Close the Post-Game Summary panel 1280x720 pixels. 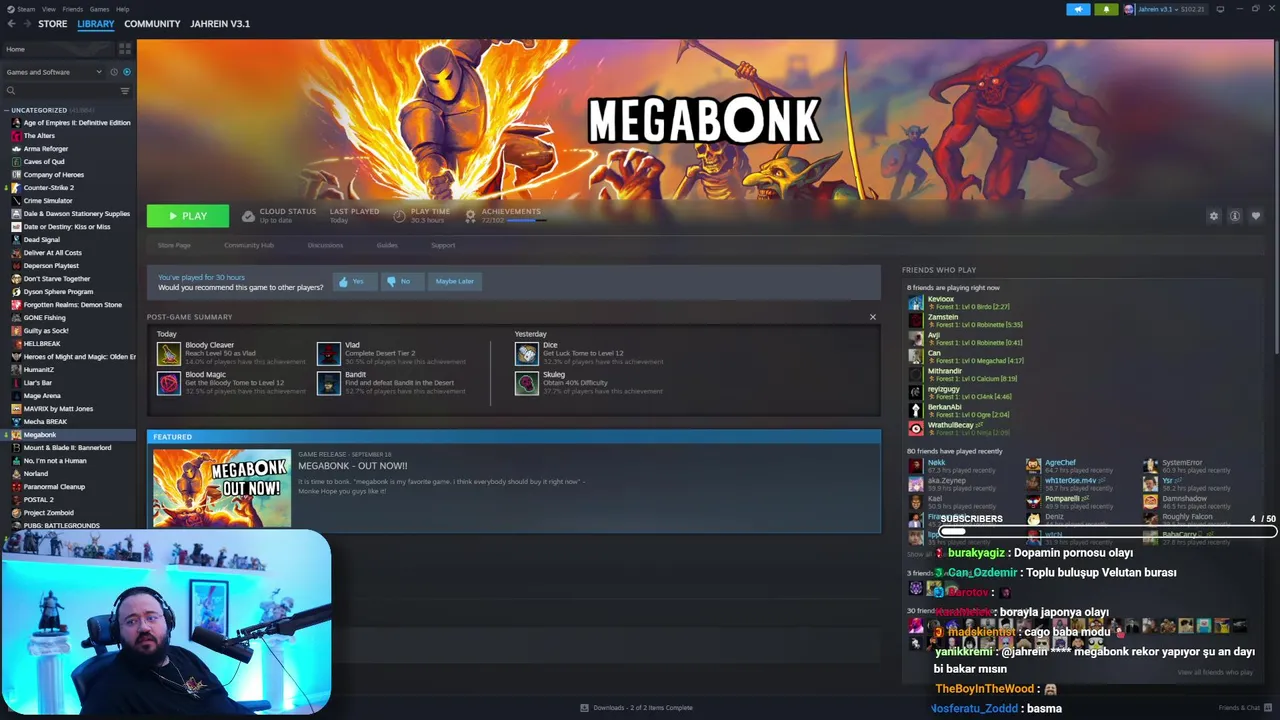(872, 317)
